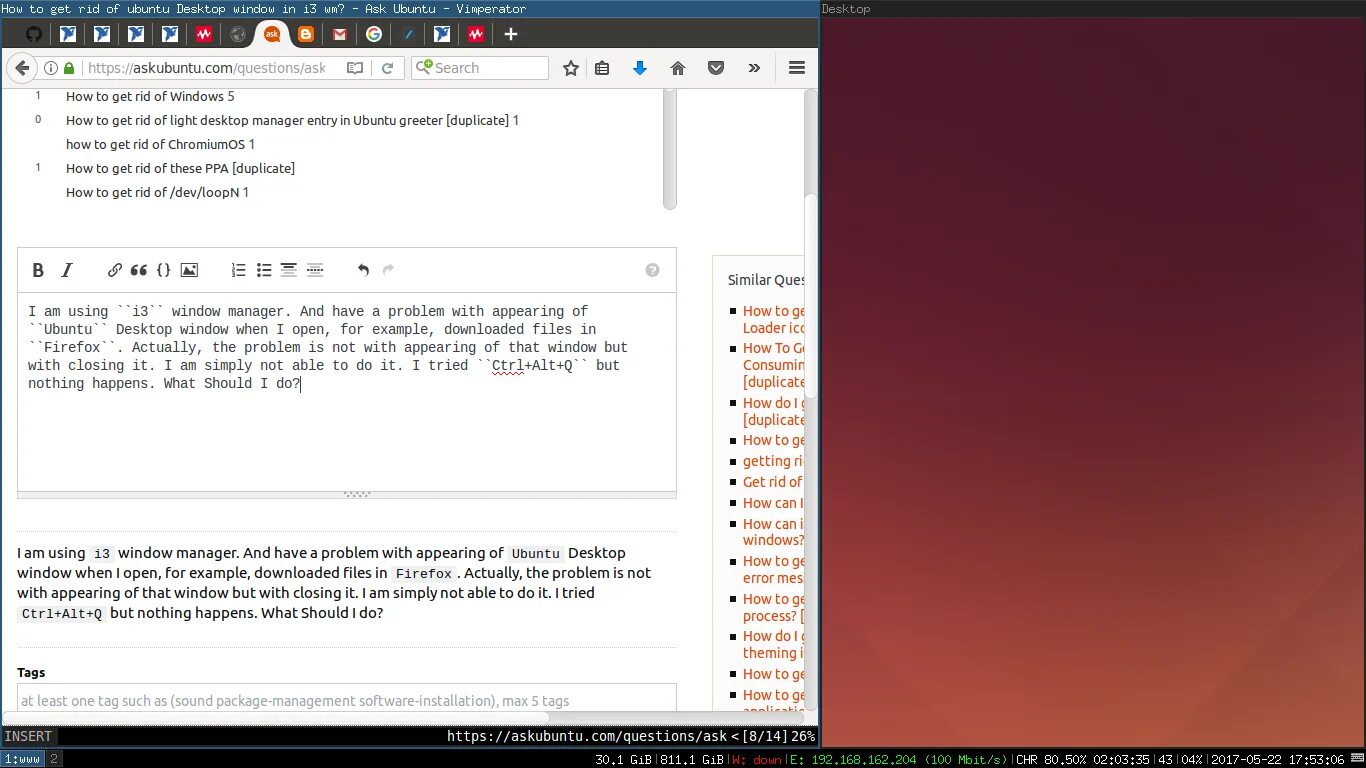Click the 'W: down' wireless status
The image size is (1366, 768).
(x=755, y=760)
